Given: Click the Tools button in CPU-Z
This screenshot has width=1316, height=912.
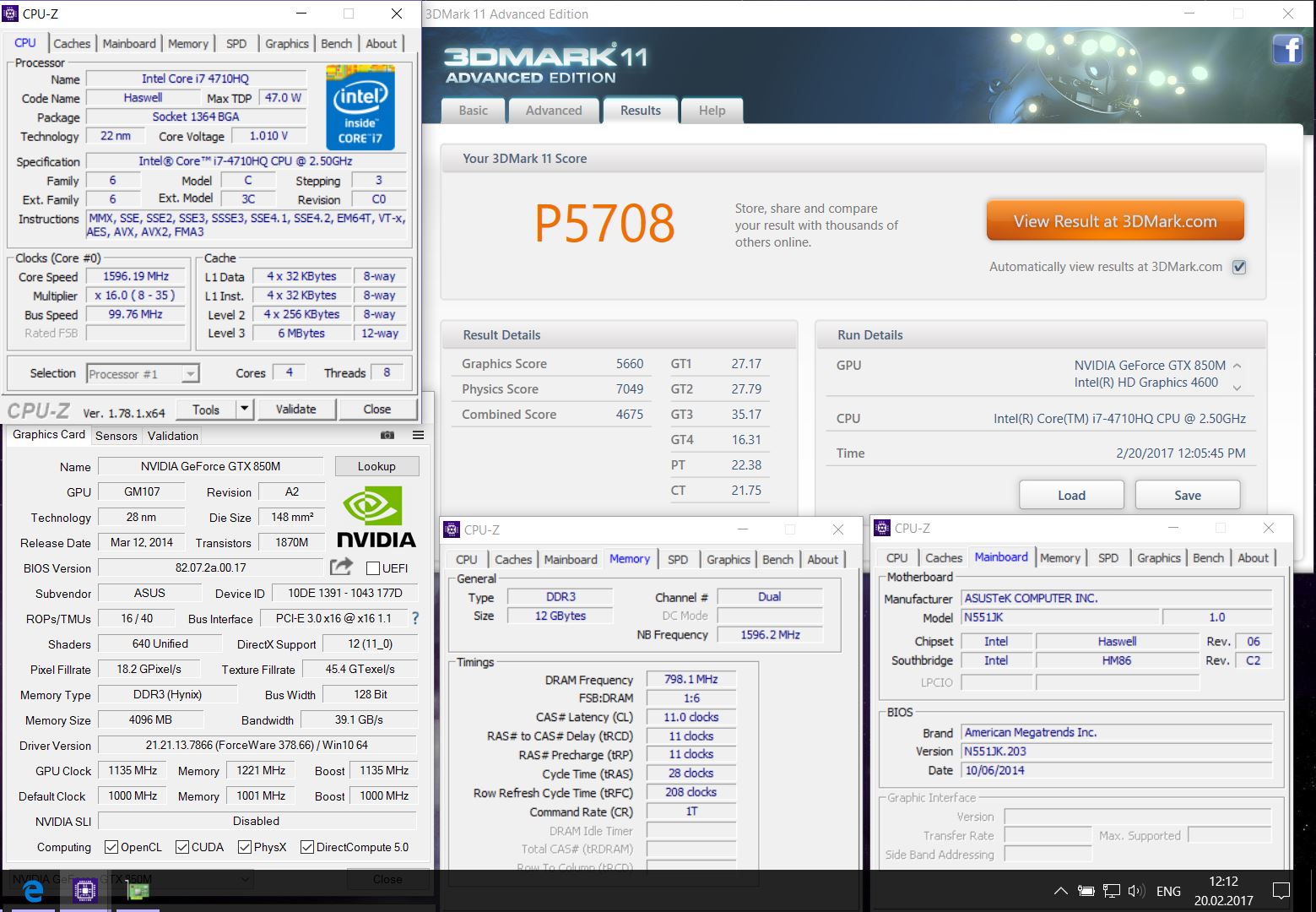Looking at the screenshot, I should (x=206, y=409).
